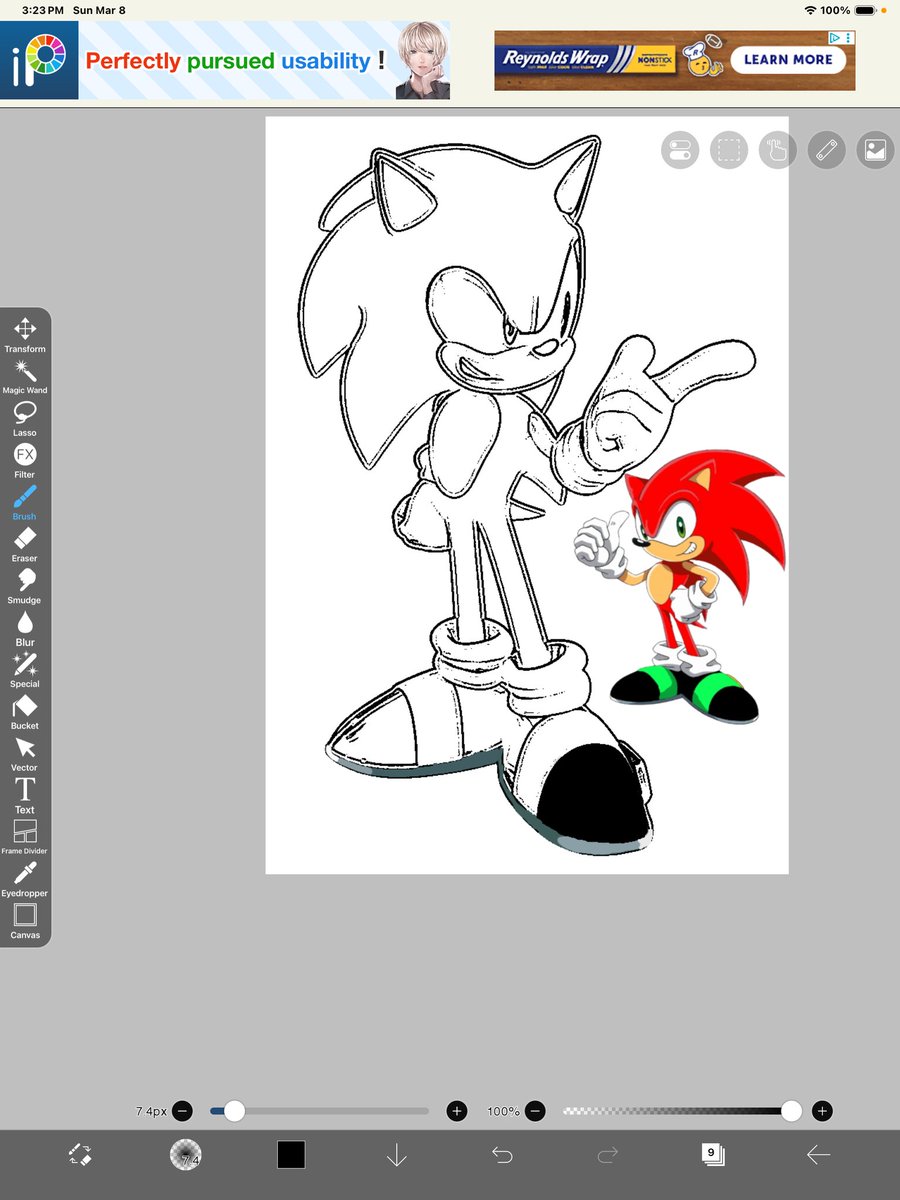Select the Text tool
Screen dimensions: 900x1200
click(25, 796)
